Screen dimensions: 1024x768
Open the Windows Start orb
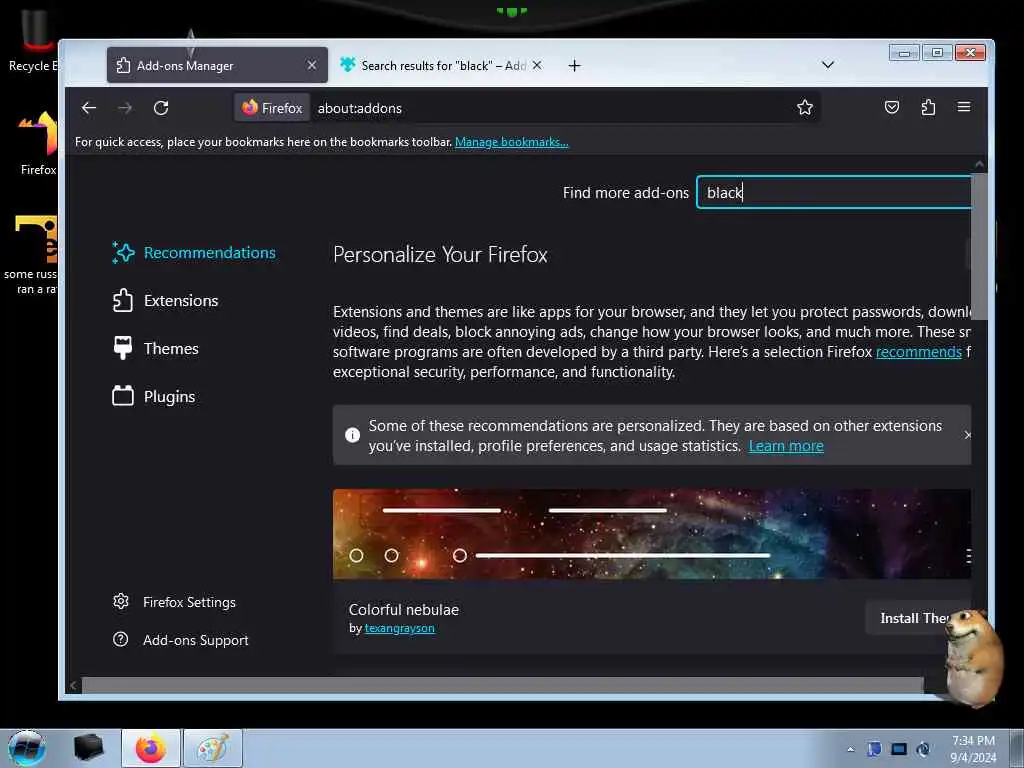pos(27,748)
